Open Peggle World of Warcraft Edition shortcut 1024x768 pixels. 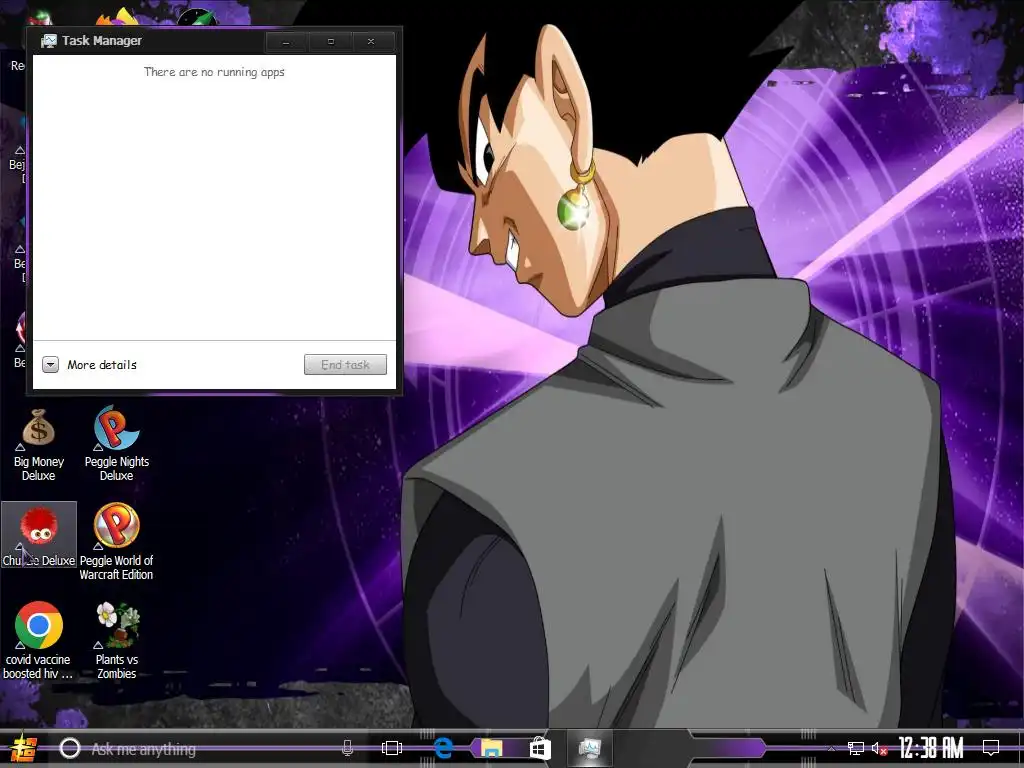pos(116,542)
